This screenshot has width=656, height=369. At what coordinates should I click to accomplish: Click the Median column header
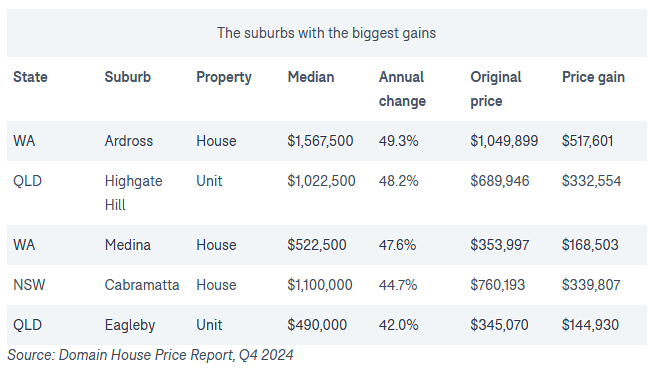[311, 77]
